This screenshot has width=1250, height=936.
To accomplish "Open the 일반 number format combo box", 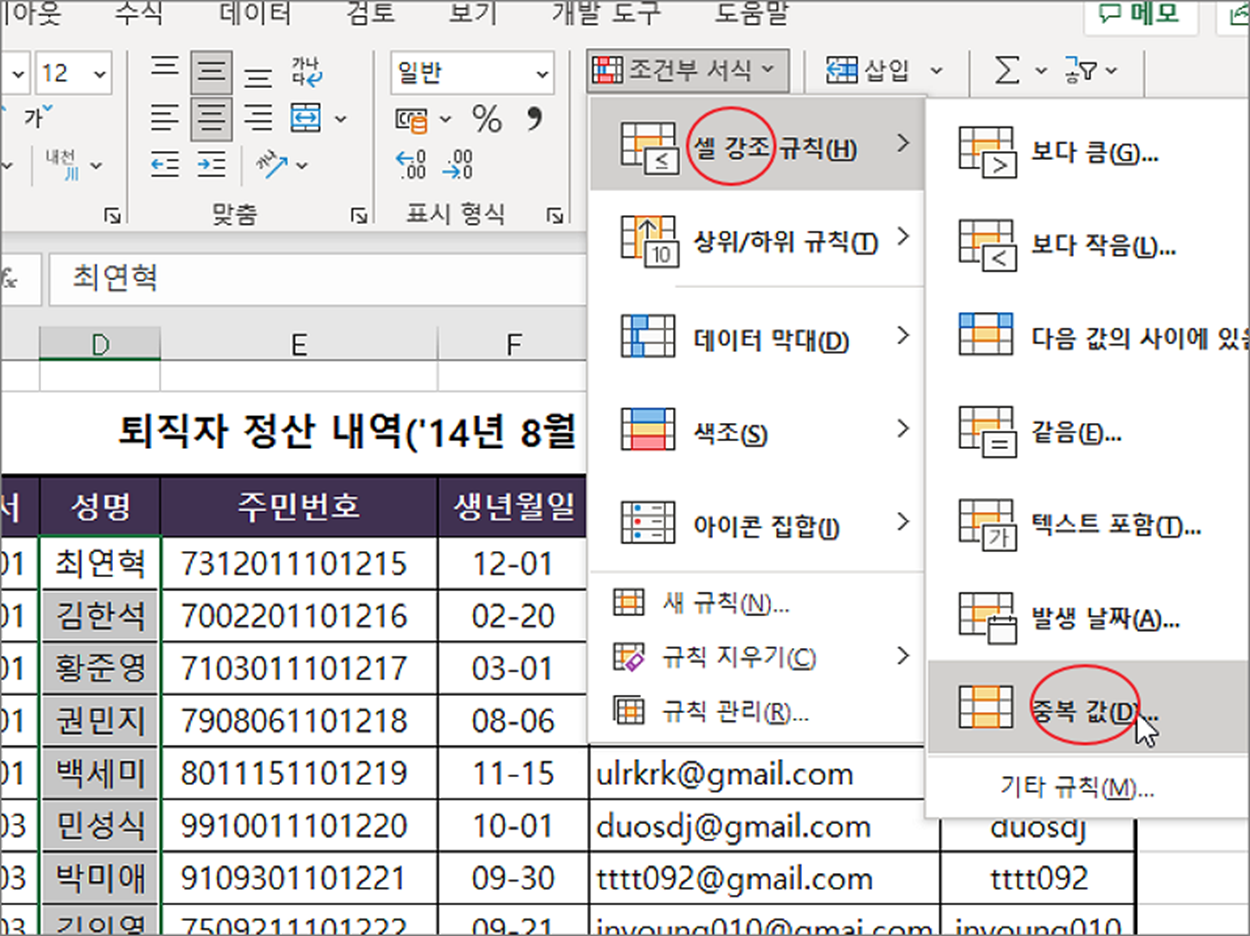I will (472, 74).
